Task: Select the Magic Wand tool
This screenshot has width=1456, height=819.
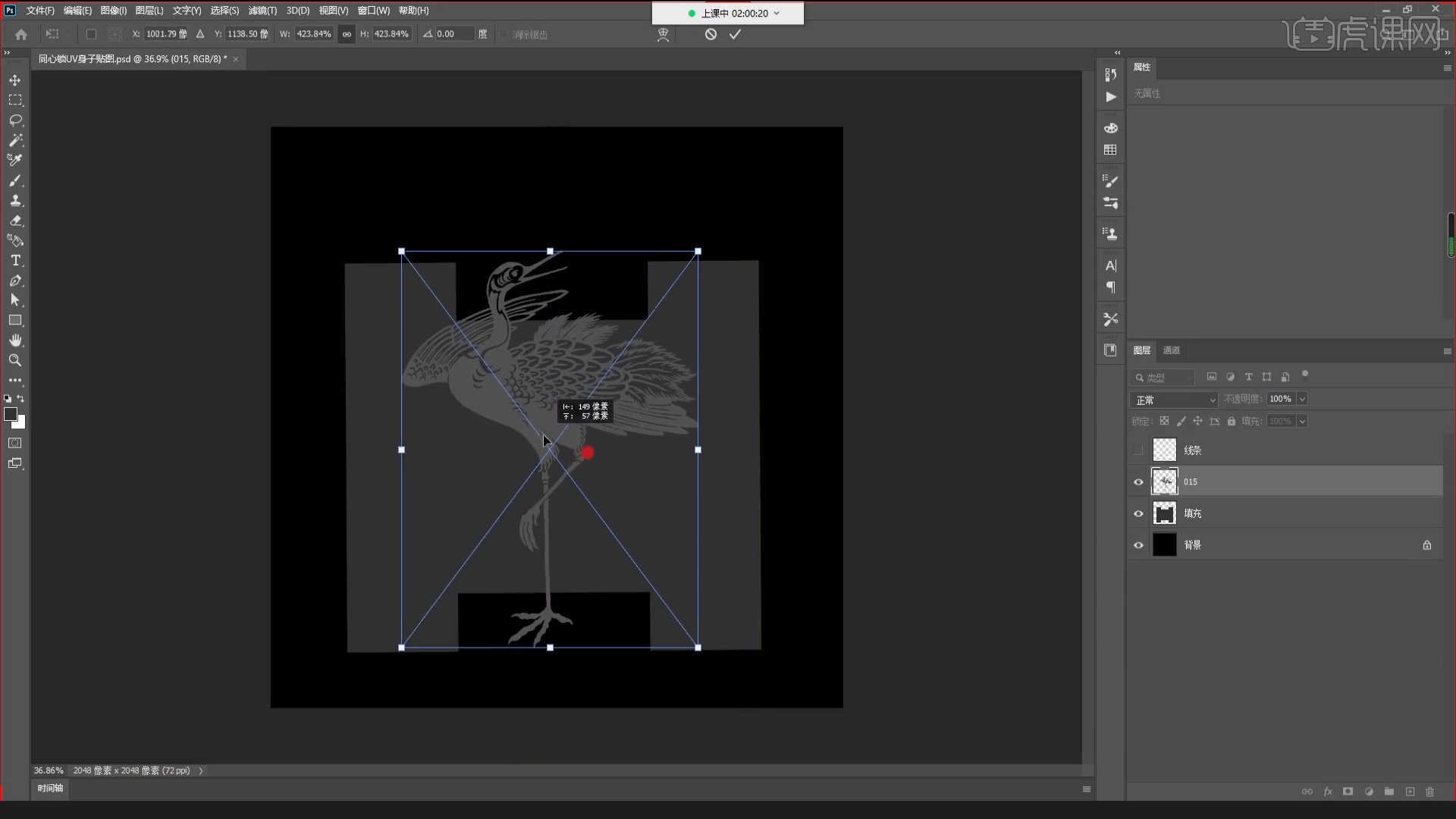Action: click(15, 140)
